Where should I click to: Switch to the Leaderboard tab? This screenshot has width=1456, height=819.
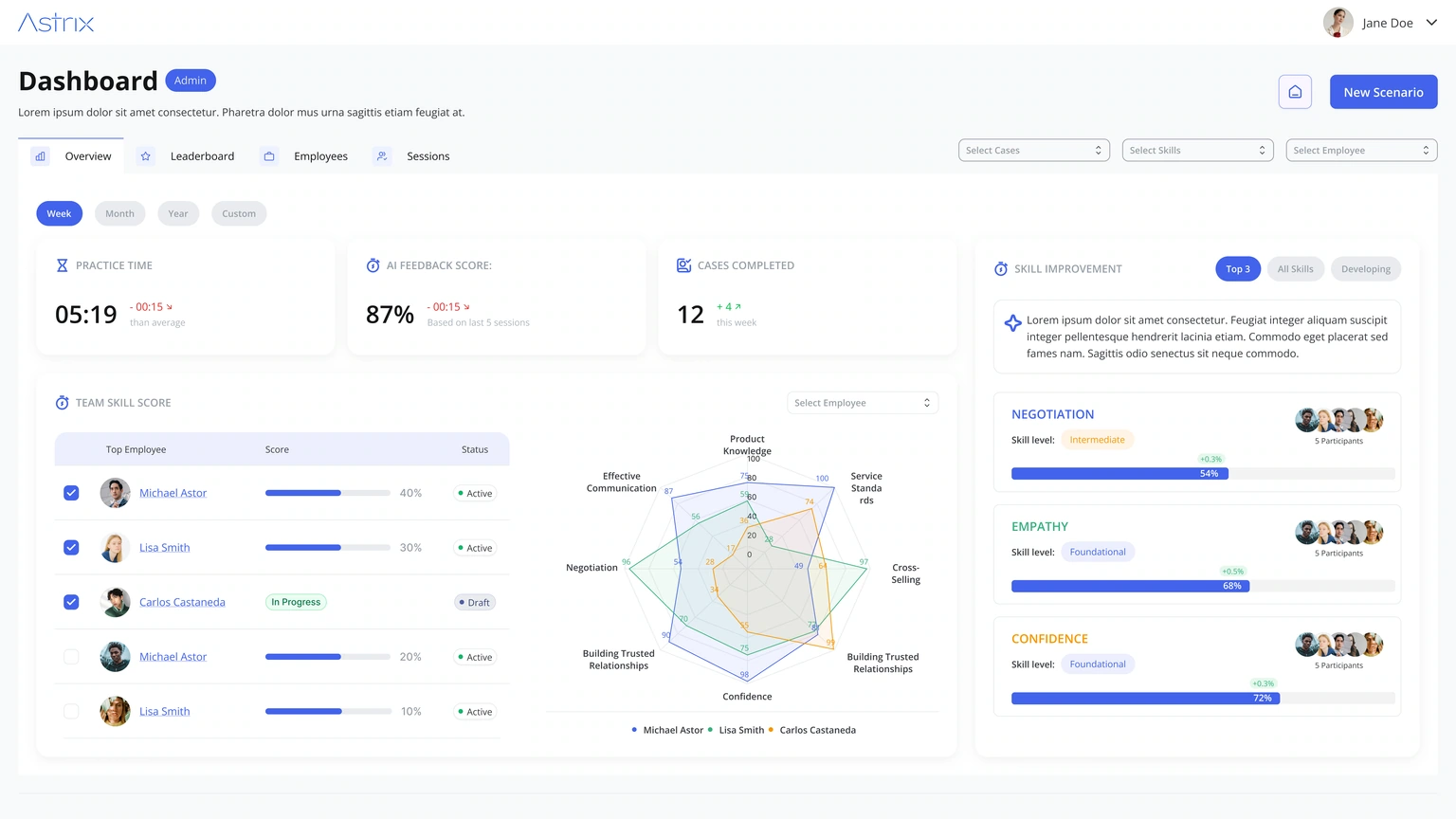[187, 156]
